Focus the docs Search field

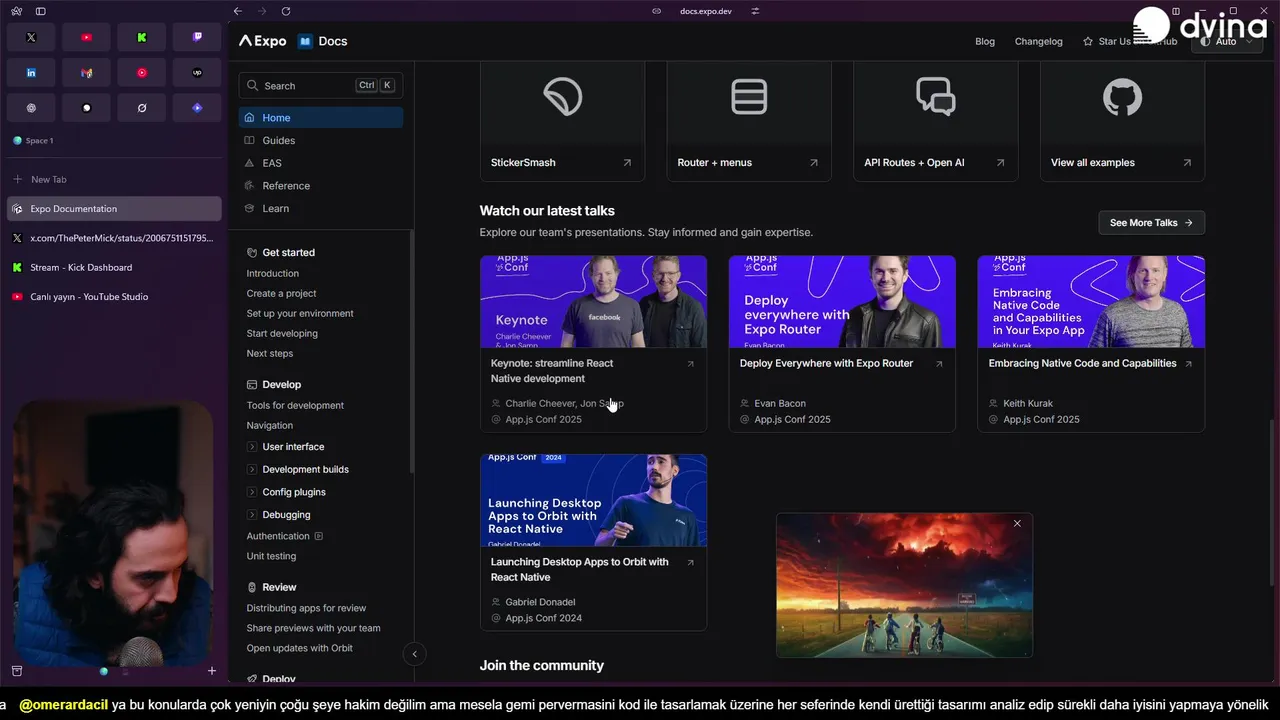point(321,86)
